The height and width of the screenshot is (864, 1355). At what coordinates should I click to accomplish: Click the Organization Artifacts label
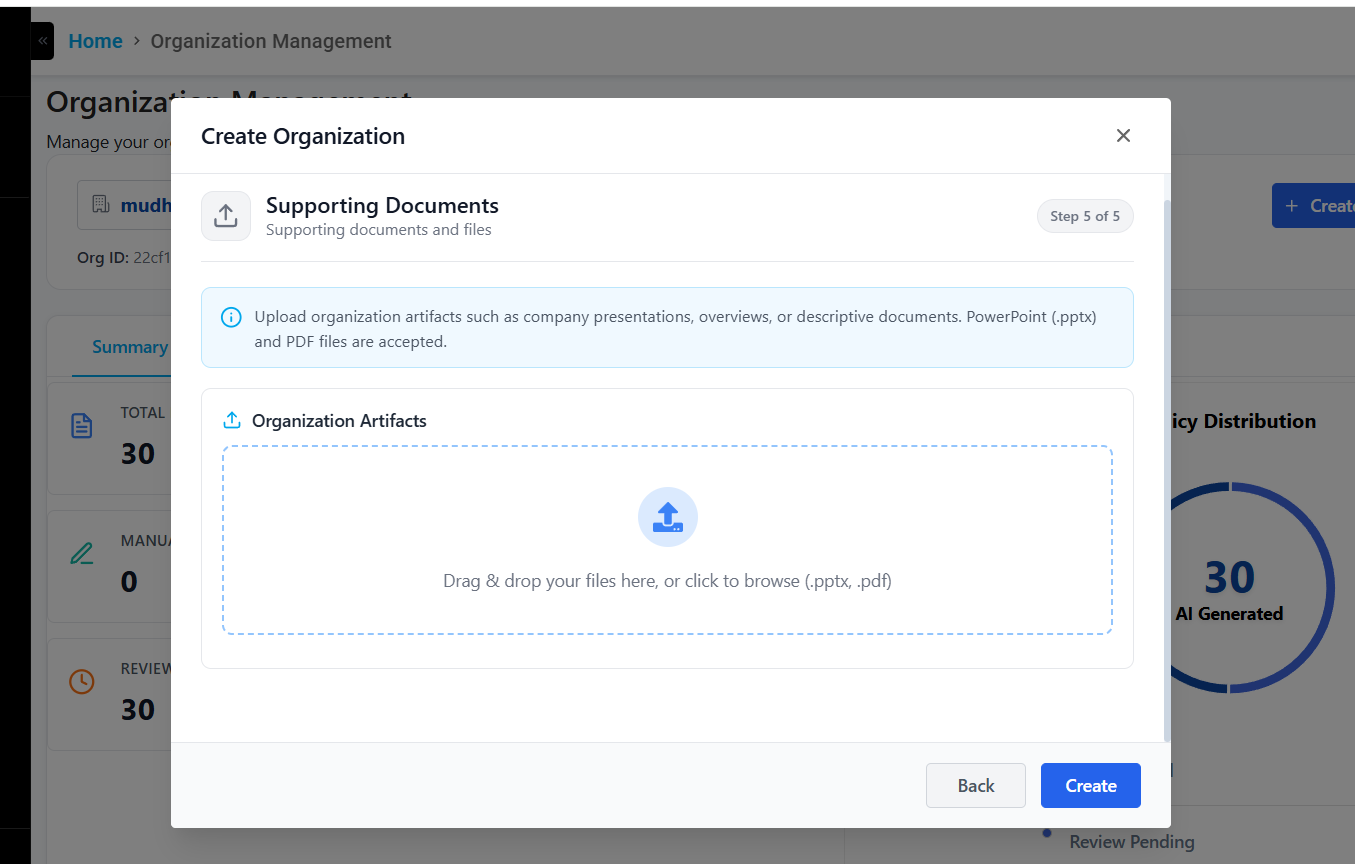(x=339, y=421)
